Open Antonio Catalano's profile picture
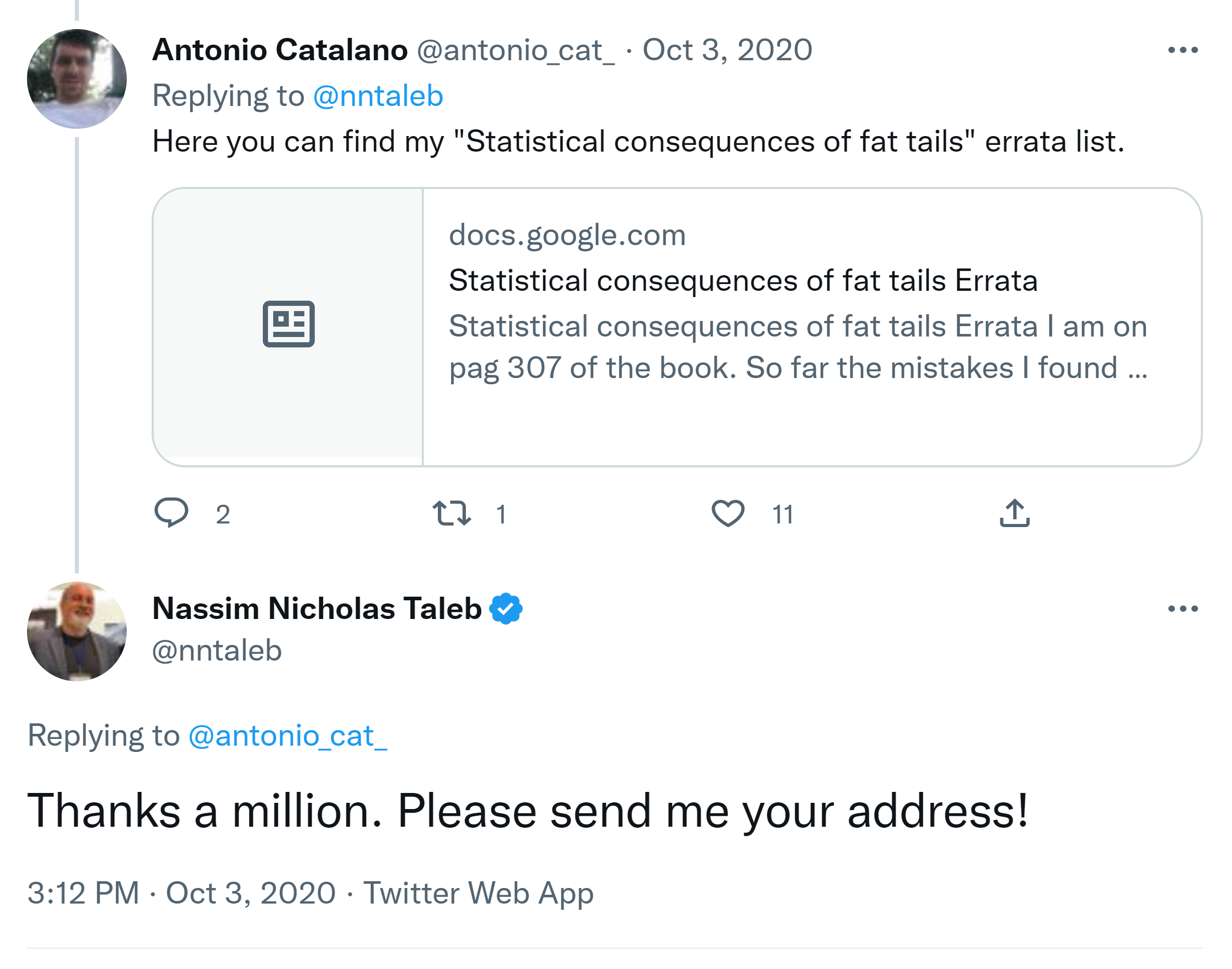 (76, 79)
